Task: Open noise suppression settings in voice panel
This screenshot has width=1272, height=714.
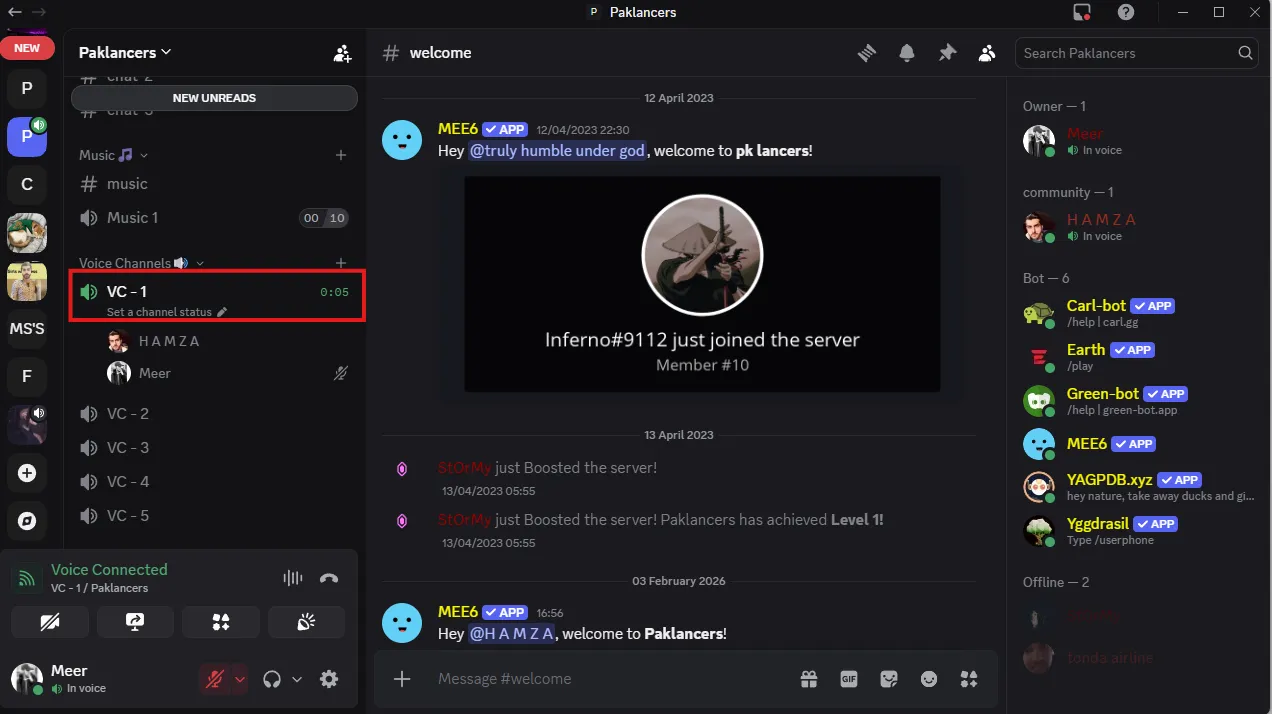Action: point(292,578)
